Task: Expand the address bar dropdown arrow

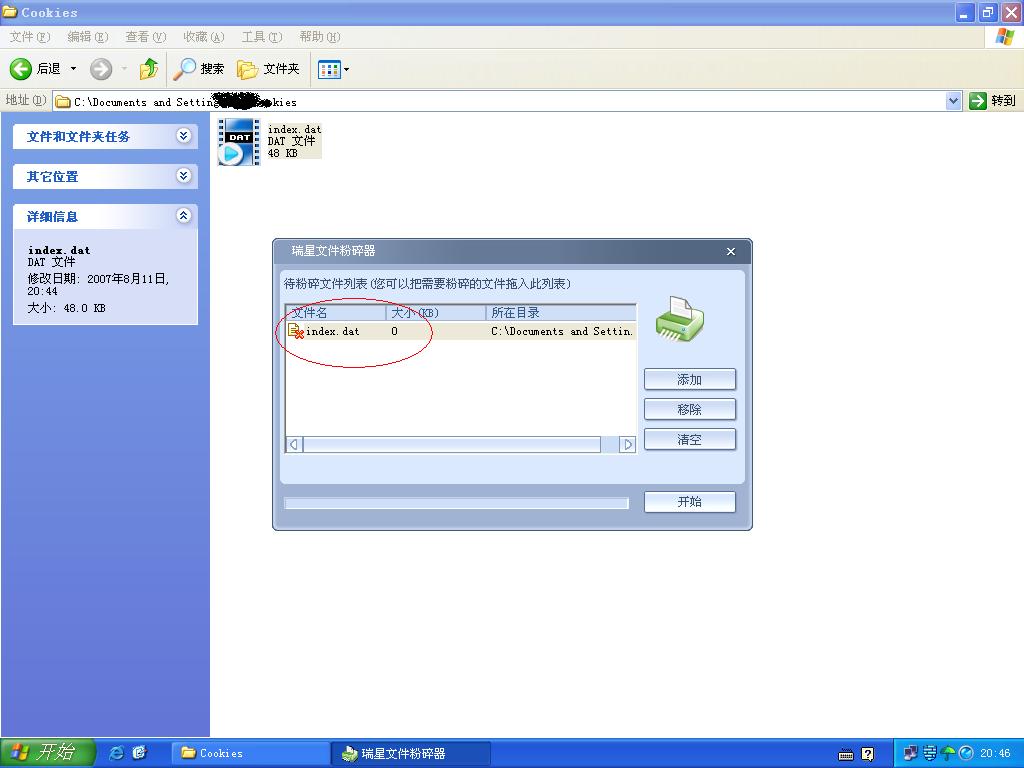Action: [x=953, y=101]
